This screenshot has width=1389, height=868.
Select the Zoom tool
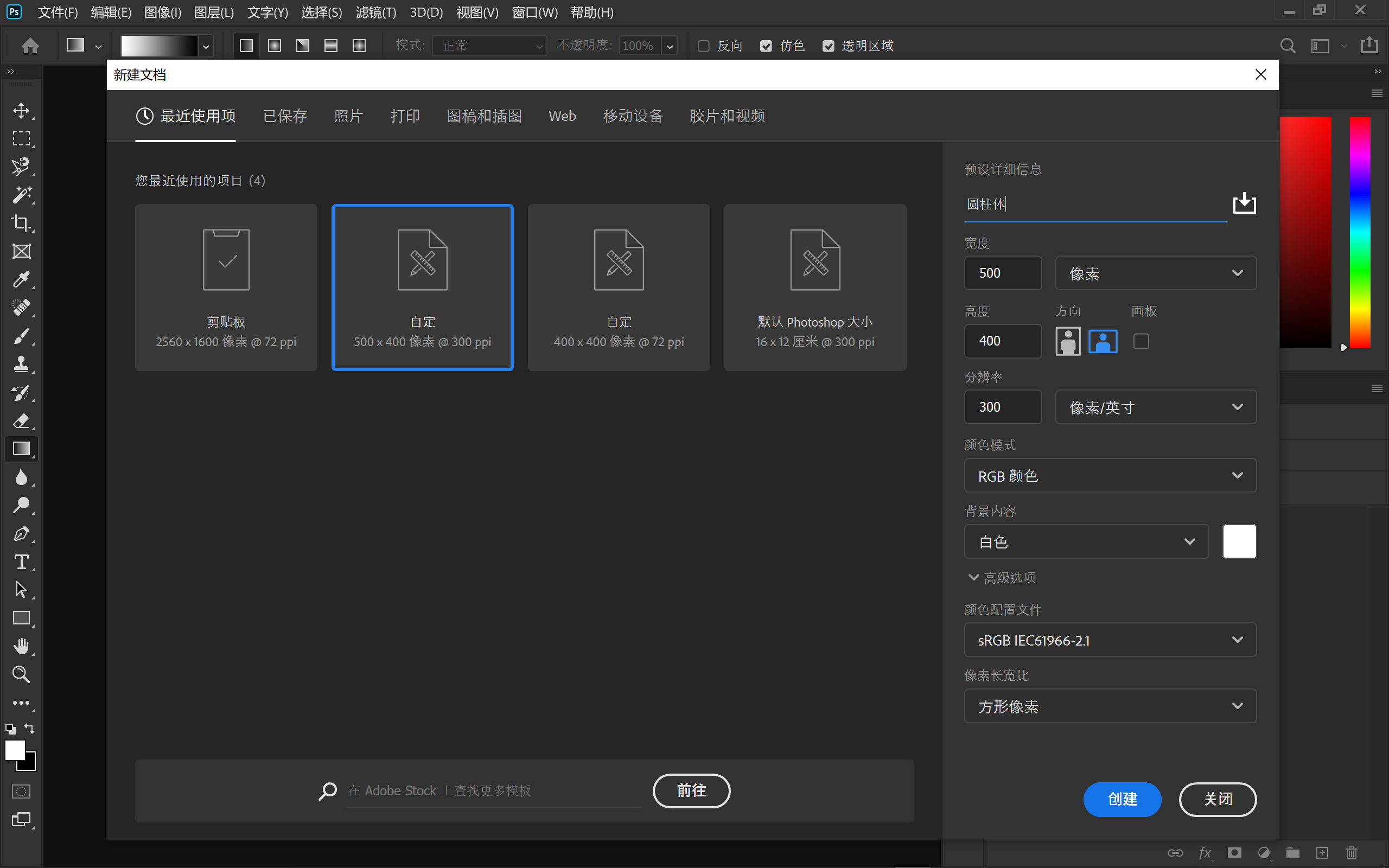tap(21, 674)
